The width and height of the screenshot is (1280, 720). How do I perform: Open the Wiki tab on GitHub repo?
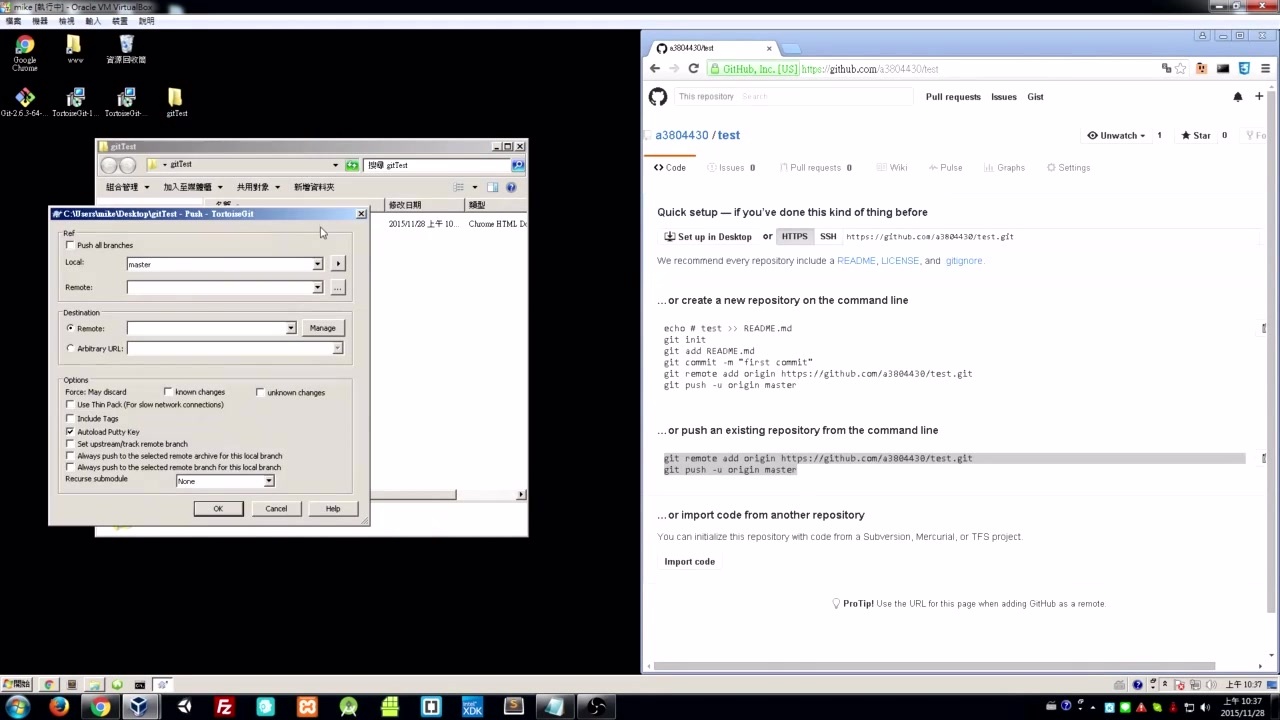tap(892, 168)
